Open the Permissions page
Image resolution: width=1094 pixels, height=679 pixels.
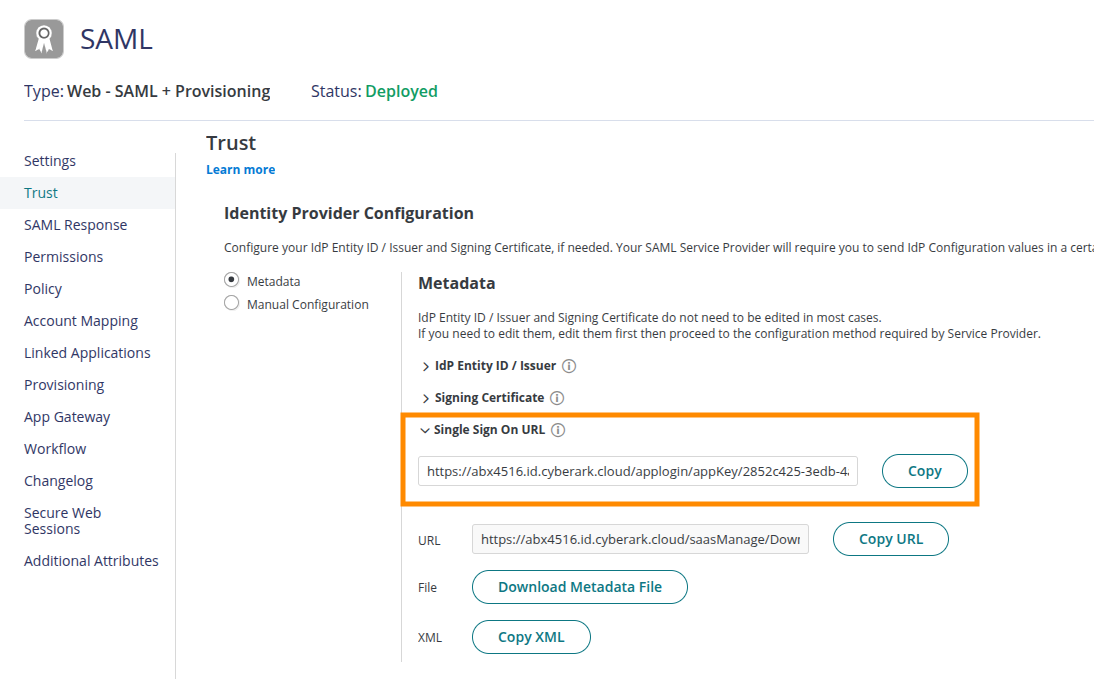64,257
